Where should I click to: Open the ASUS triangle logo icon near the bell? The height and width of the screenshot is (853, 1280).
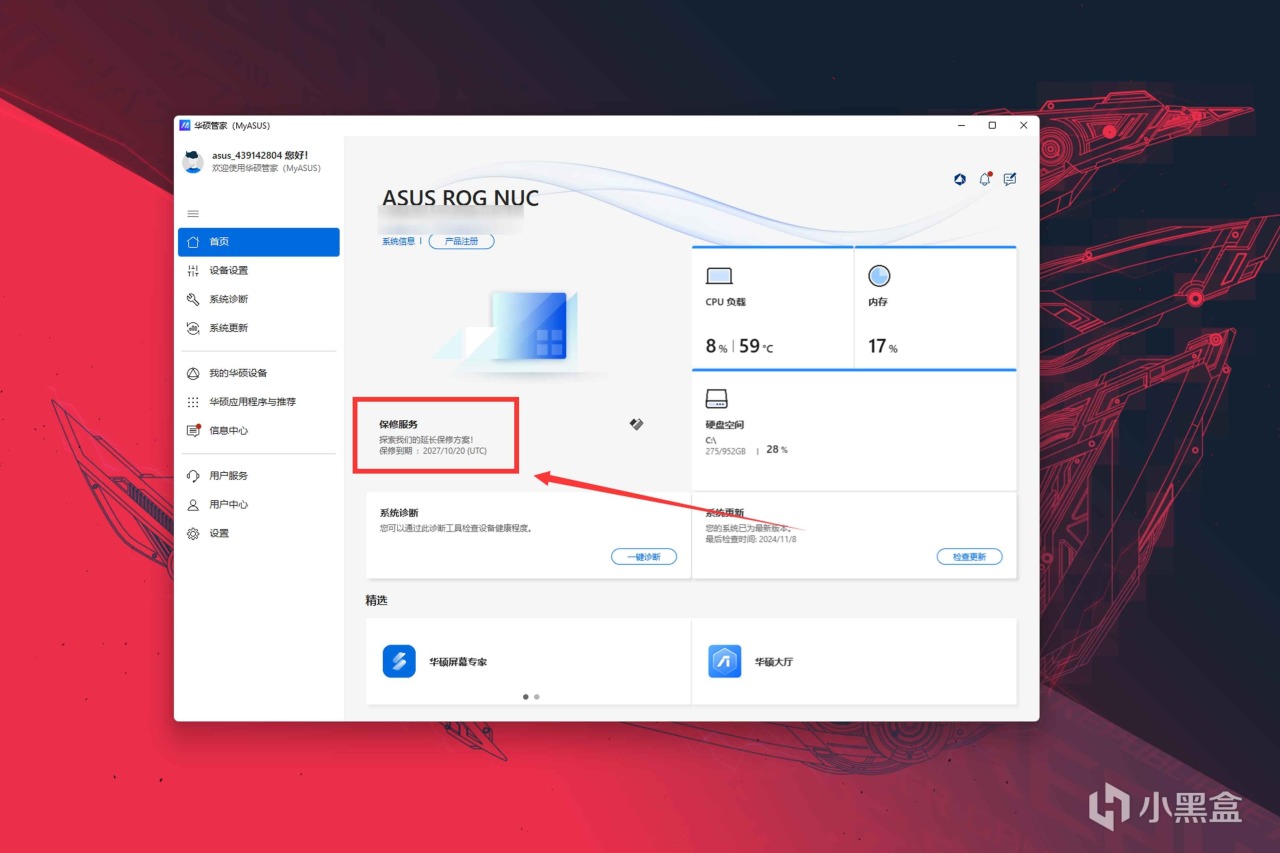(x=960, y=179)
